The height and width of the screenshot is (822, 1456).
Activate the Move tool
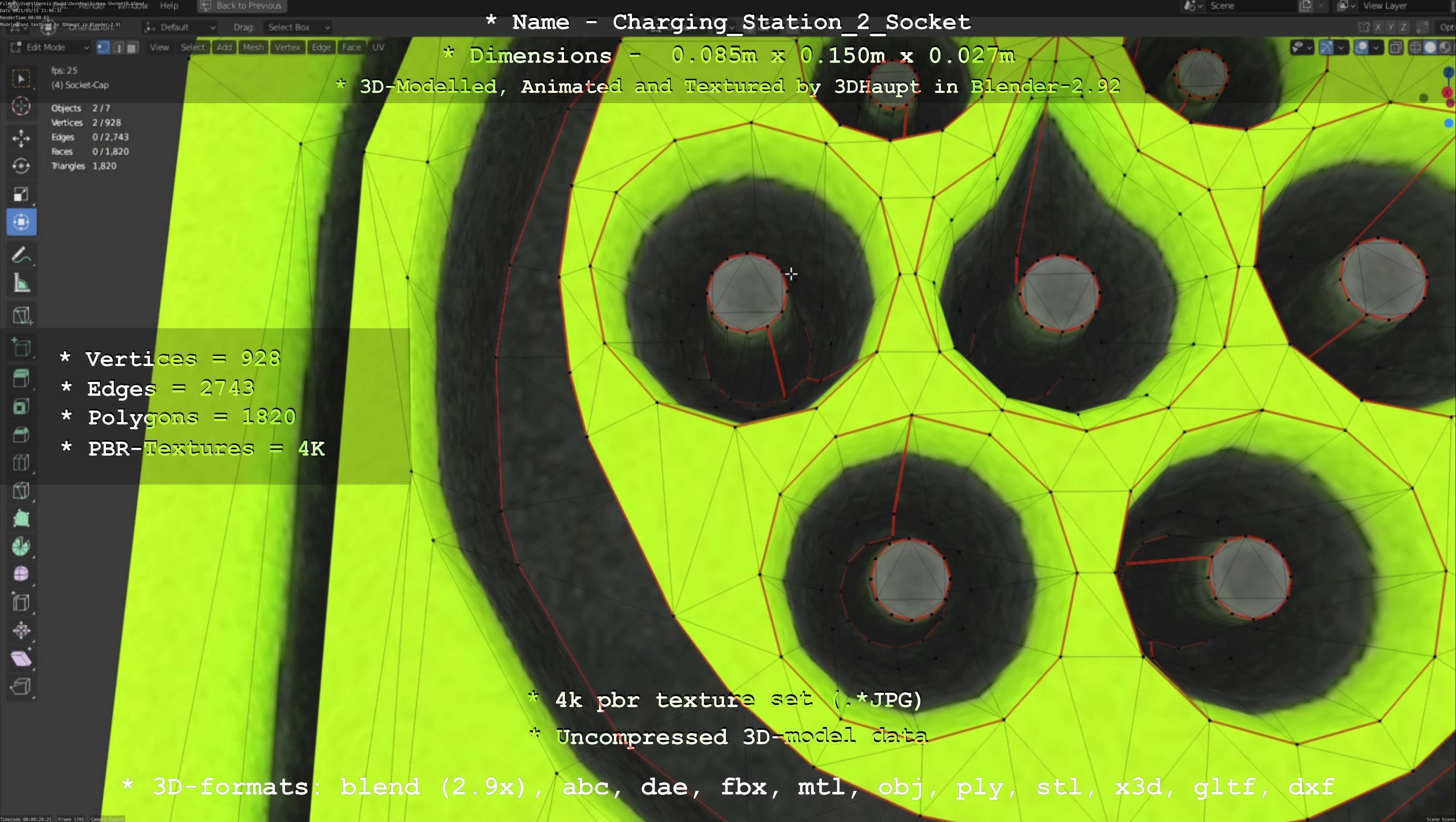[21, 138]
